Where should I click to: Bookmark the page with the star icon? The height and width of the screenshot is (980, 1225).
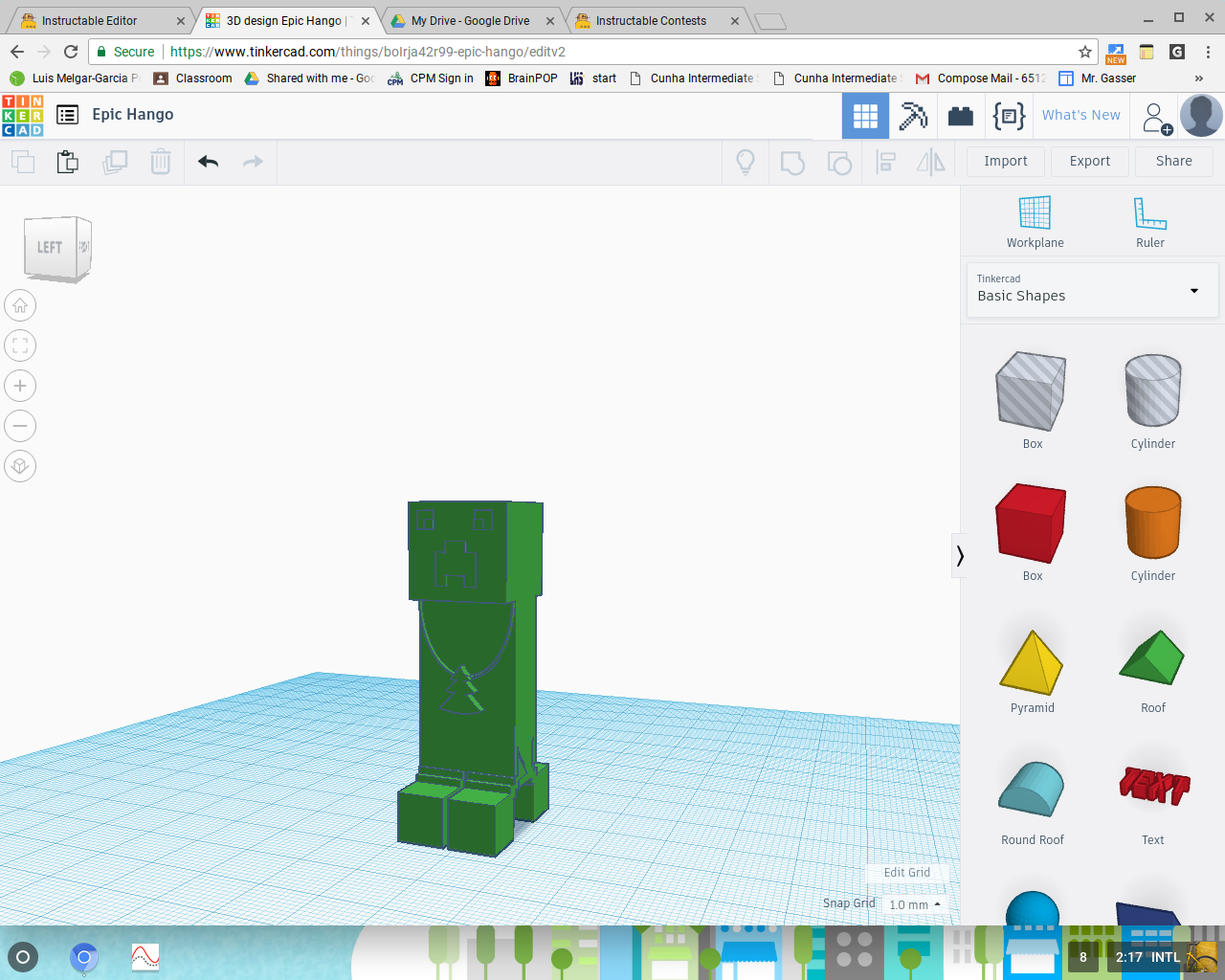coord(1084,52)
